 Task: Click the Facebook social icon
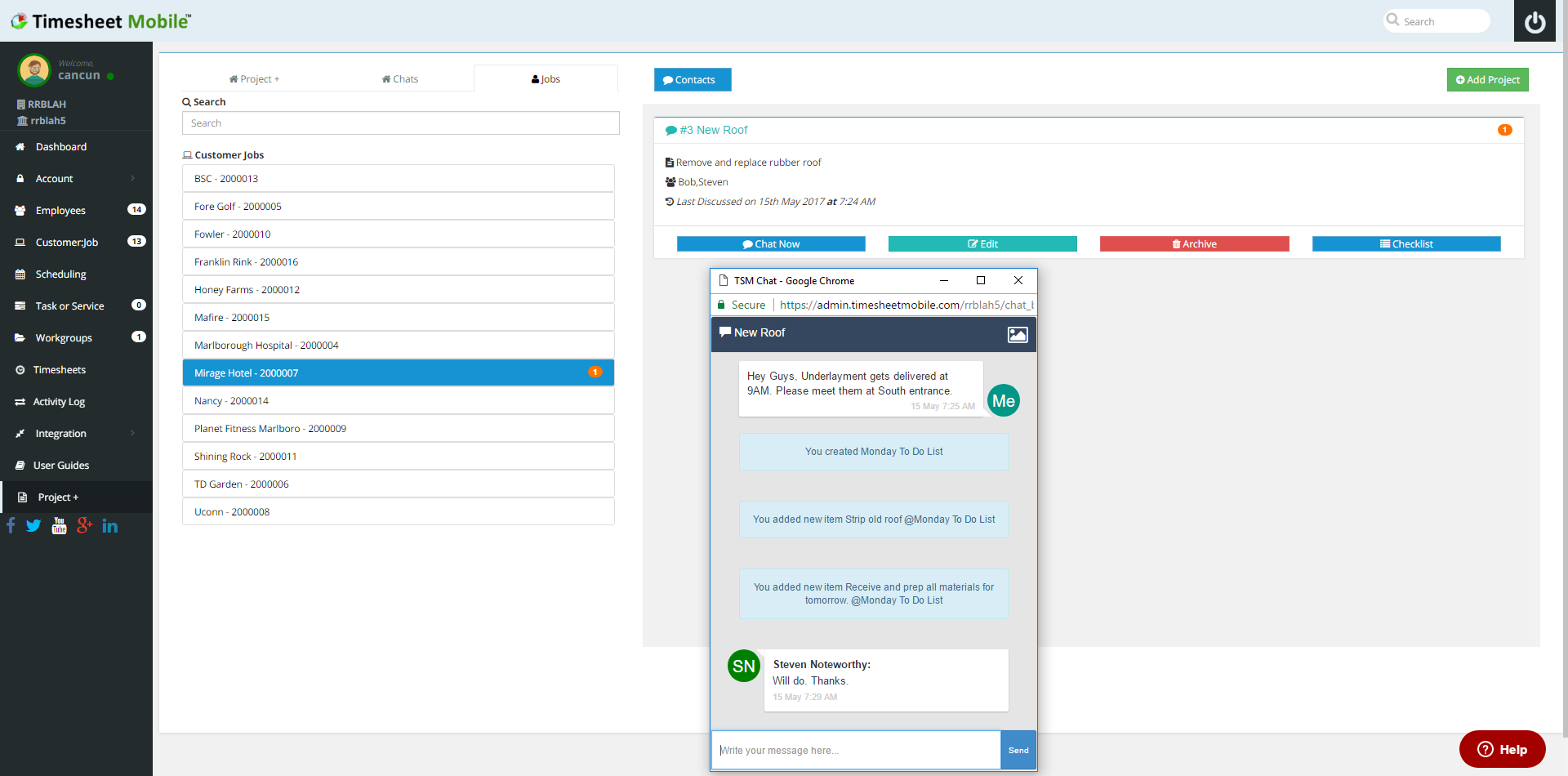pyautogui.click(x=11, y=525)
